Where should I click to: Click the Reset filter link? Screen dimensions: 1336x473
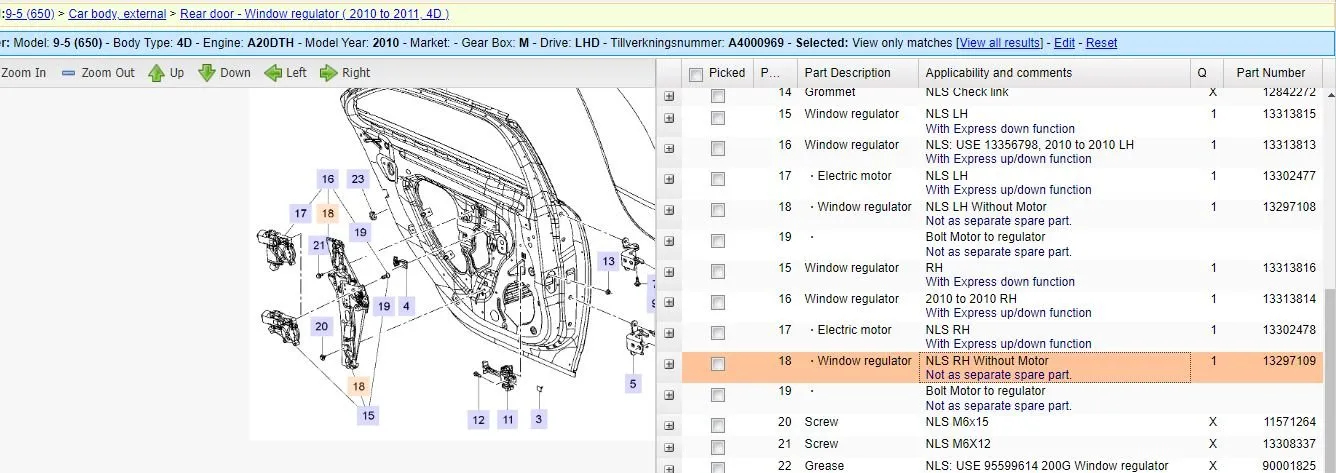[1101, 43]
